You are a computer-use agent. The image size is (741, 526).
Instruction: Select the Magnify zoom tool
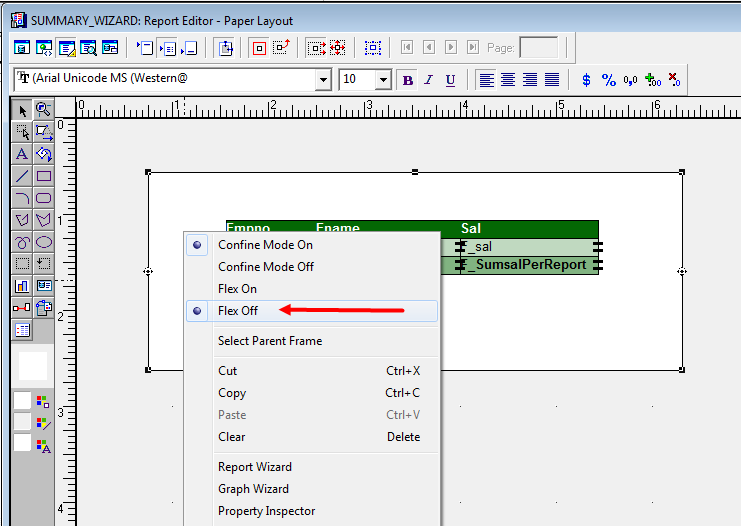coord(43,109)
